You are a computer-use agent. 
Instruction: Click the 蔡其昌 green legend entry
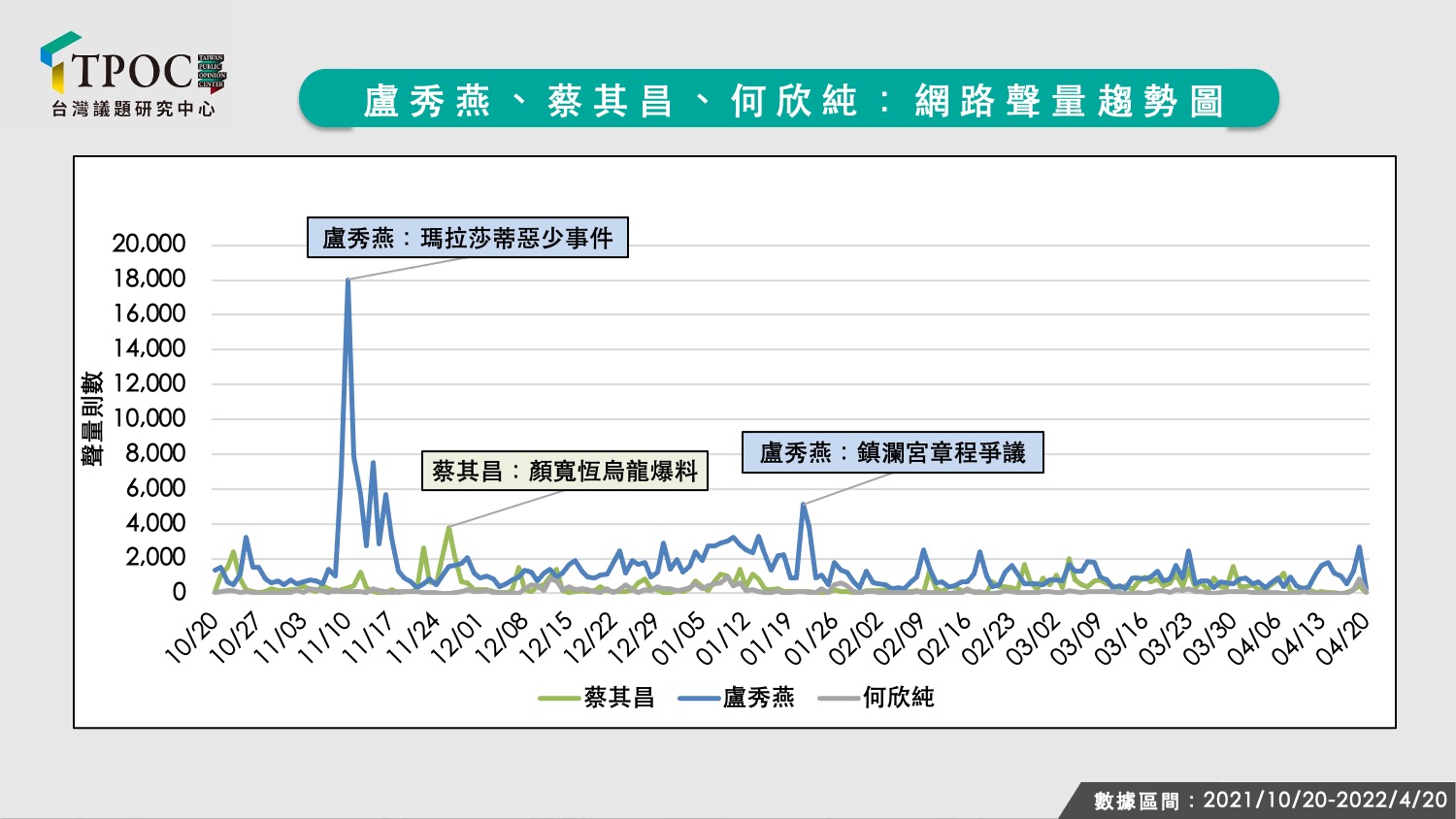(x=596, y=698)
